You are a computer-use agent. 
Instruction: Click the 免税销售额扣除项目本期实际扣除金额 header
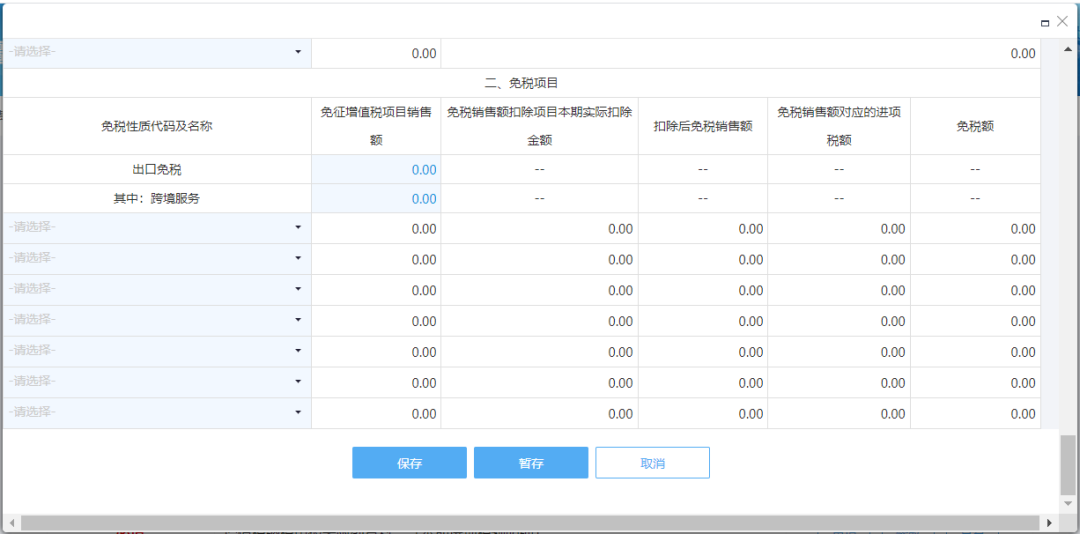[x=539, y=126]
